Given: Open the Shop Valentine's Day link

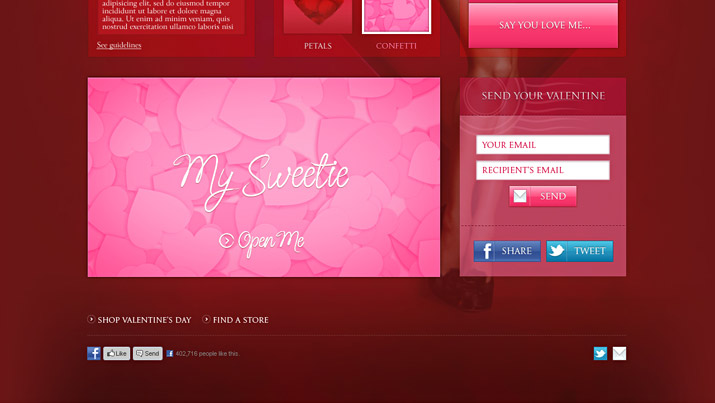Looking at the screenshot, I should point(144,320).
